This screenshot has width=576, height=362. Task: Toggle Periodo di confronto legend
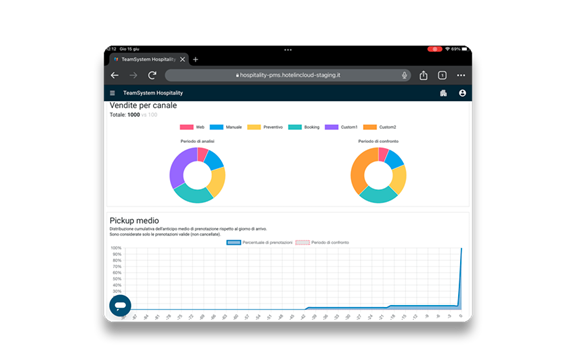tap(322, 243)
